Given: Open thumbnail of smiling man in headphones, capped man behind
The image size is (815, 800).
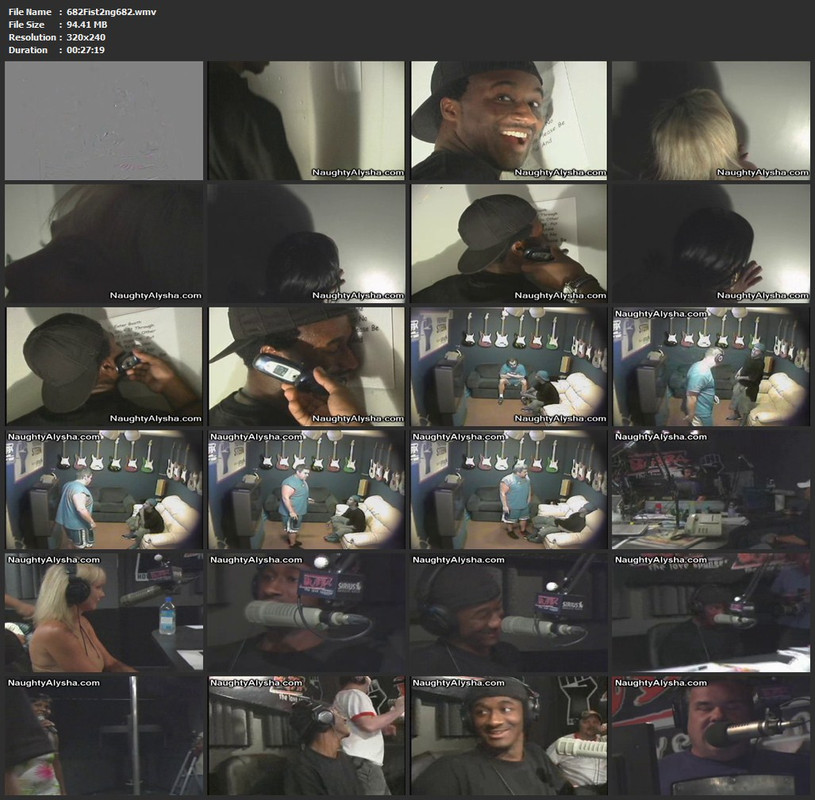Looking at the screenshot, I should 509,736.
